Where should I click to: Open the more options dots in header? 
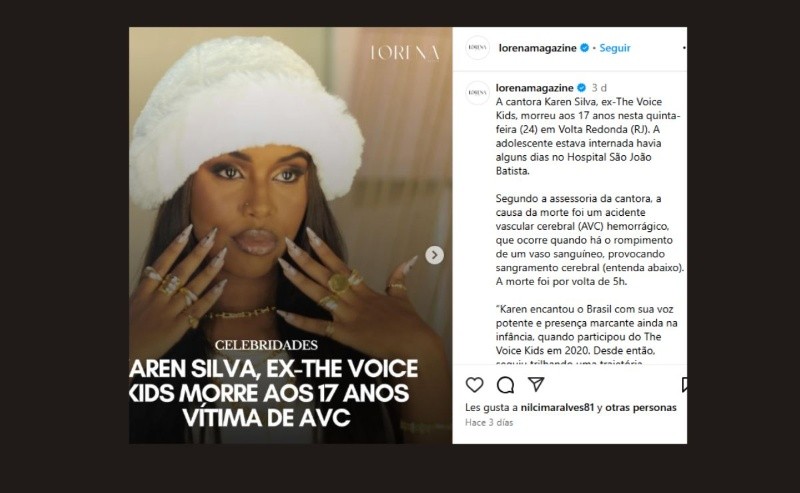[684, 48]
